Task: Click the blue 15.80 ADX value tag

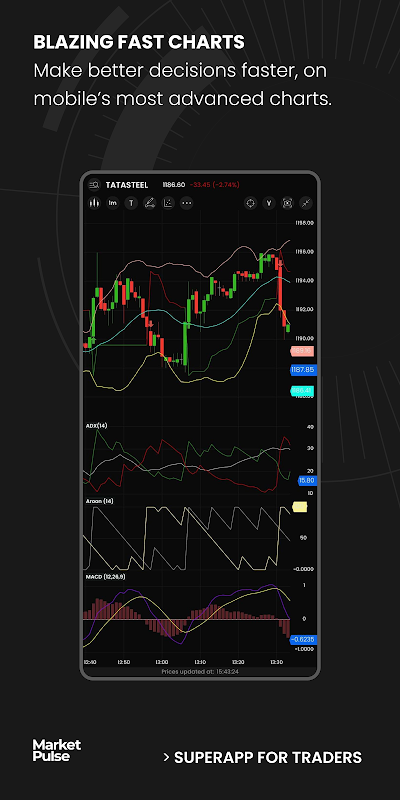Action: point(307,480)
